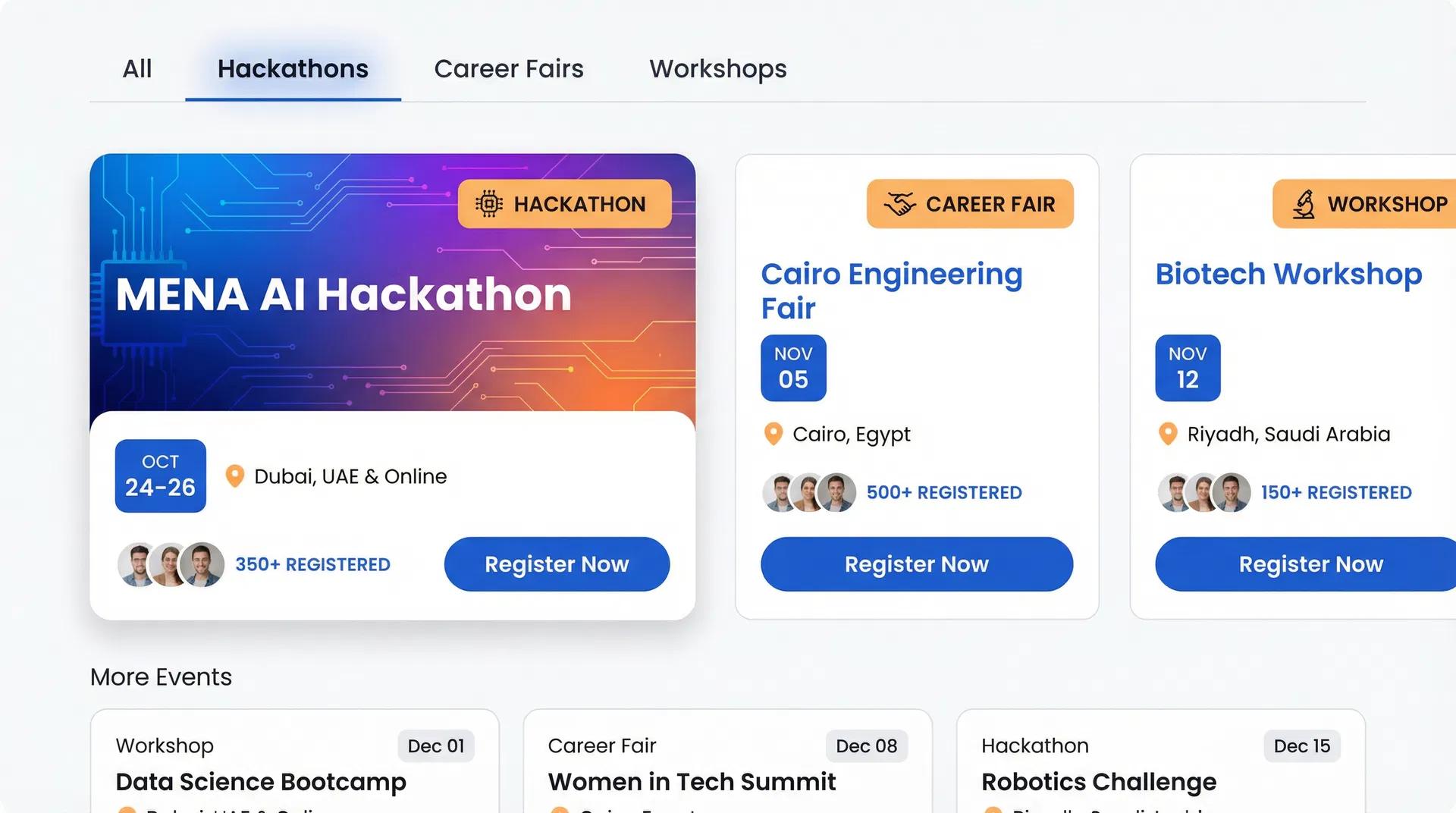Click the Dec 15 date chip on Robotics Challenge
The image size is (1456, 813).
[1301, 746]
